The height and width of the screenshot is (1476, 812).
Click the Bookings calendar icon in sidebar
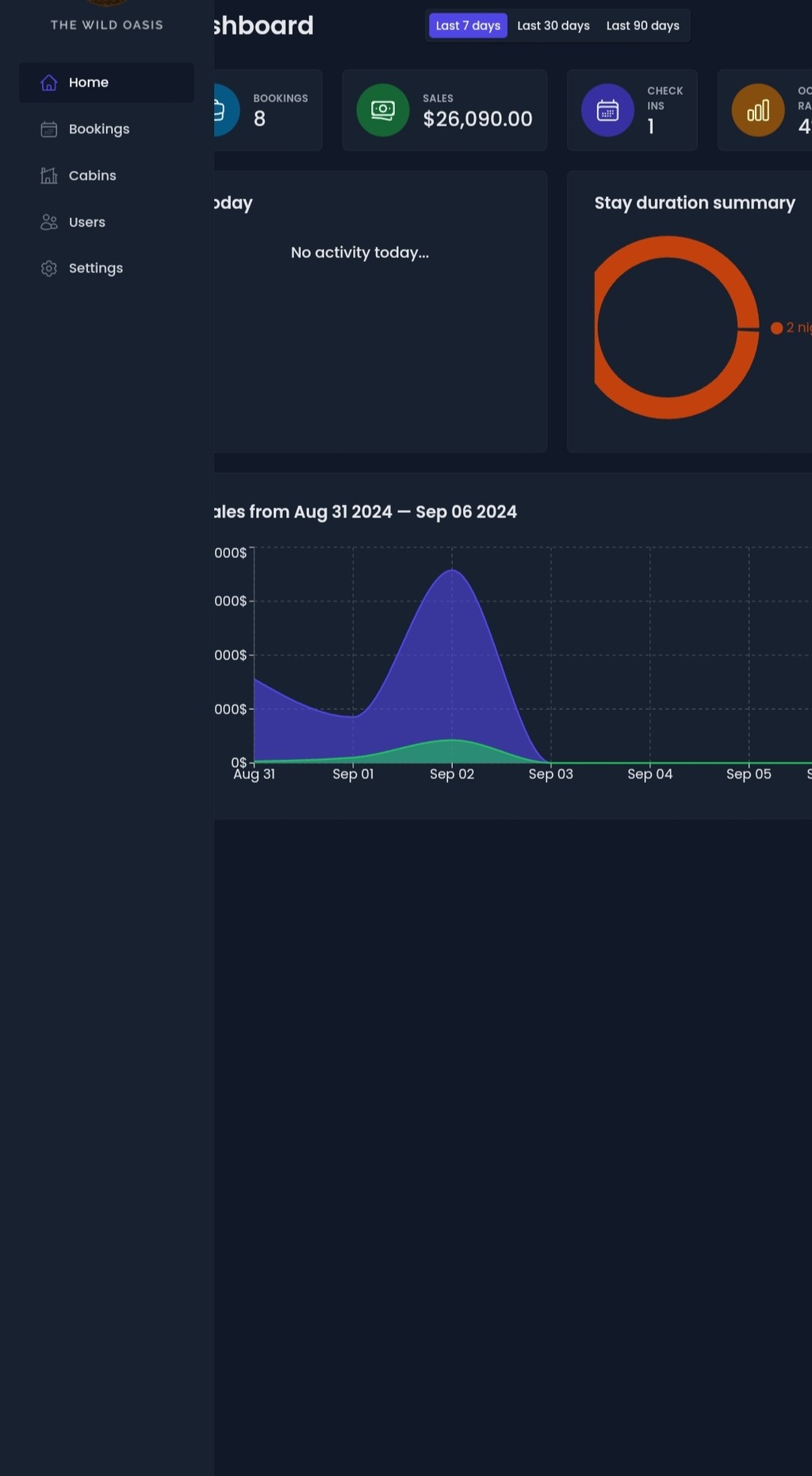click(x=49, y=129)
